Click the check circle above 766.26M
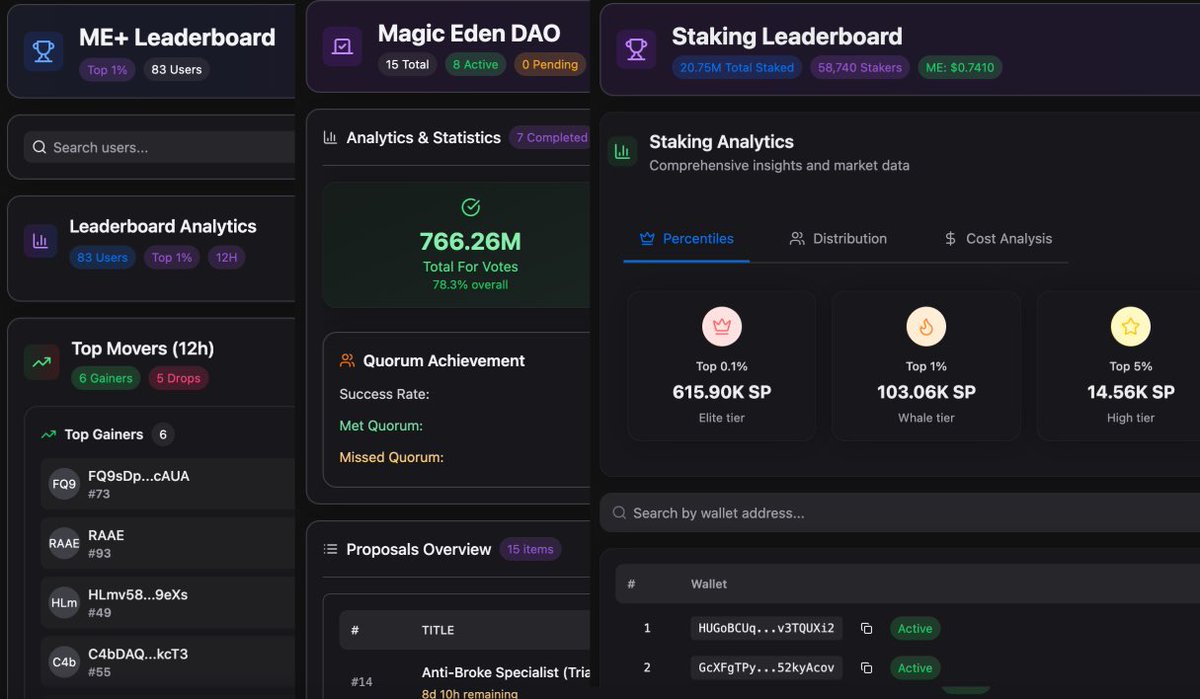The width and height of the screenshot is (1200, 699). click(x=470, y=207)
